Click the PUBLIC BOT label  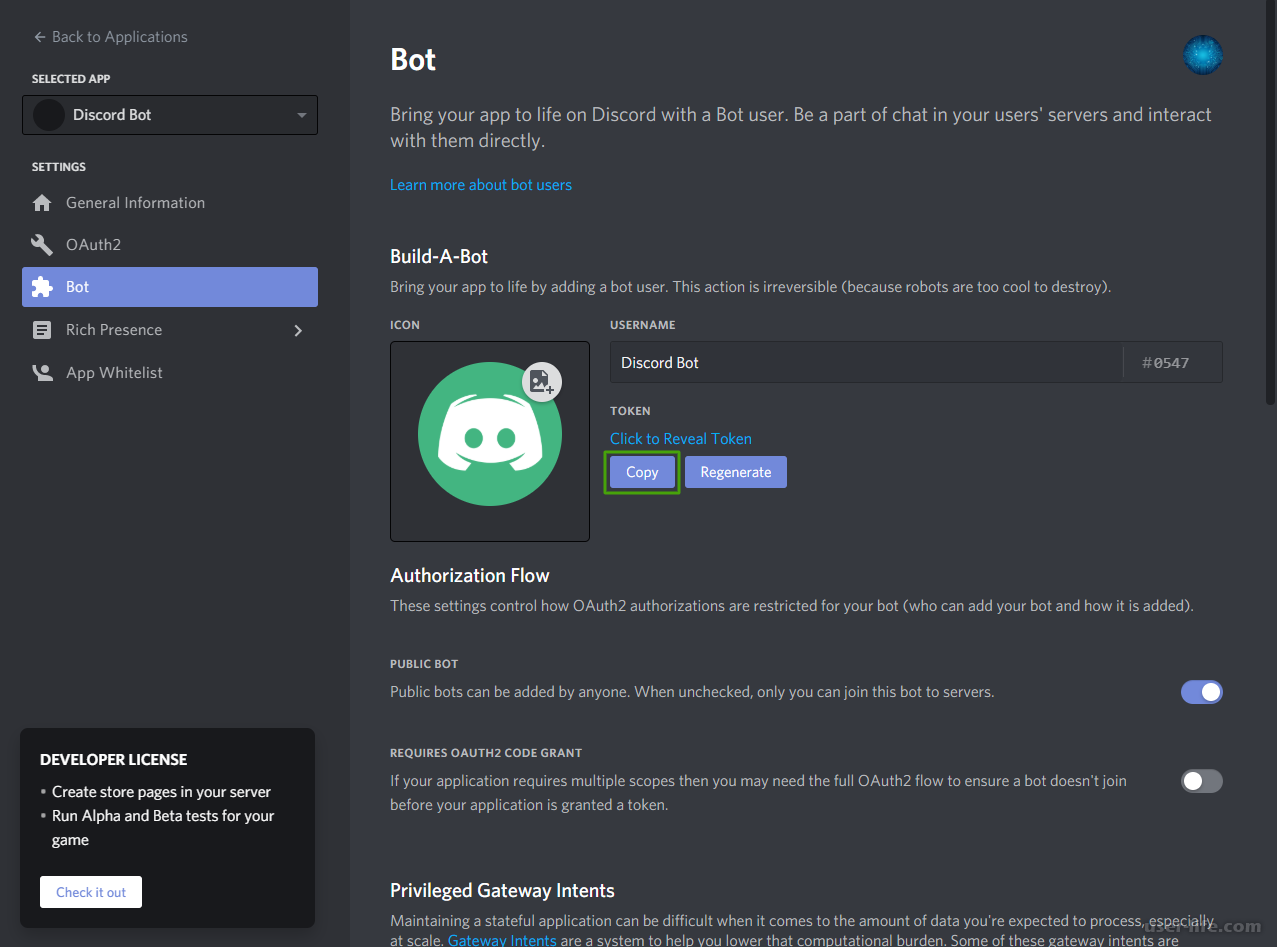[424, 664]
